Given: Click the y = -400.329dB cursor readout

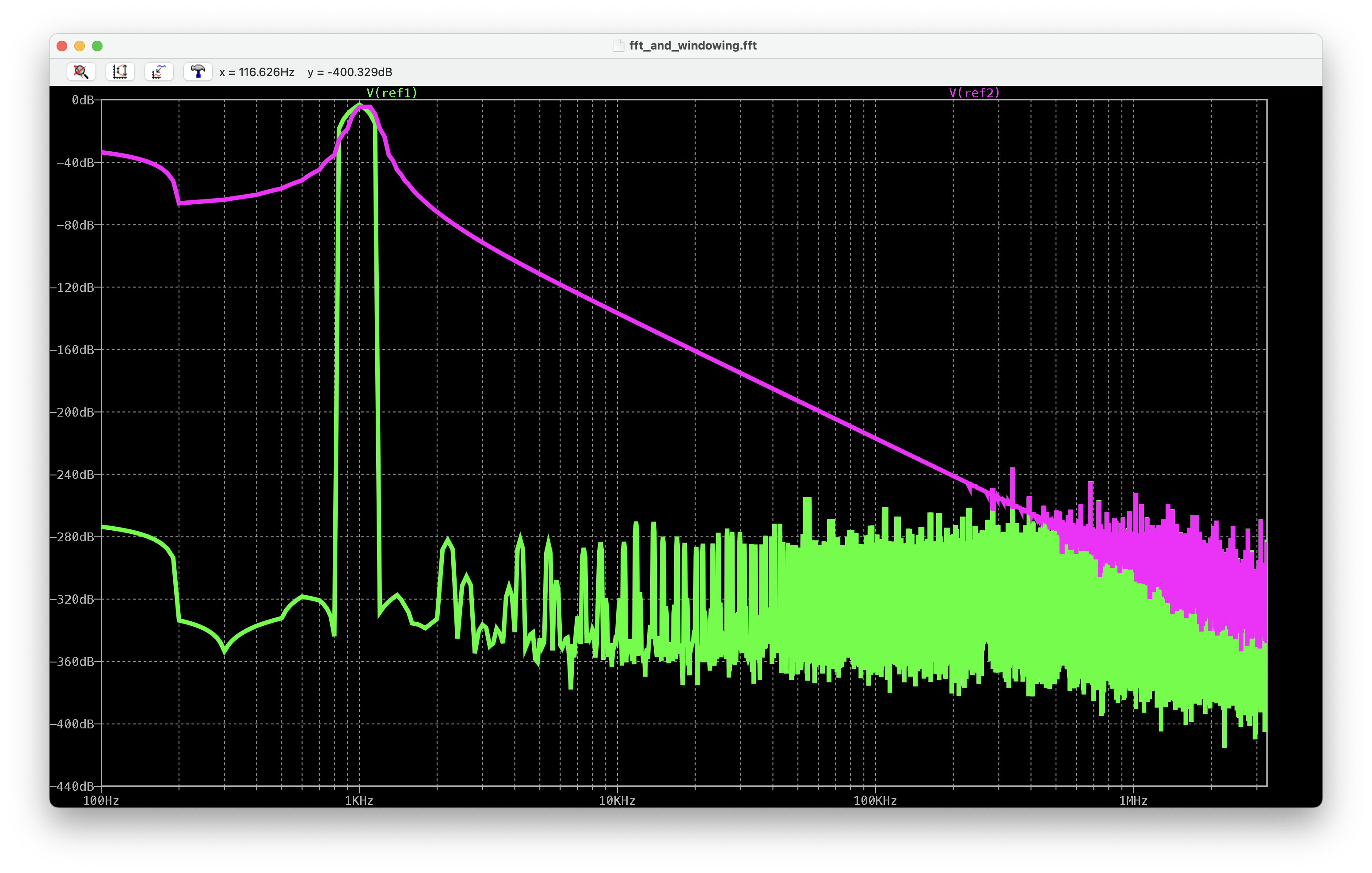Looking at the screenshot, I should click(350, 73).
